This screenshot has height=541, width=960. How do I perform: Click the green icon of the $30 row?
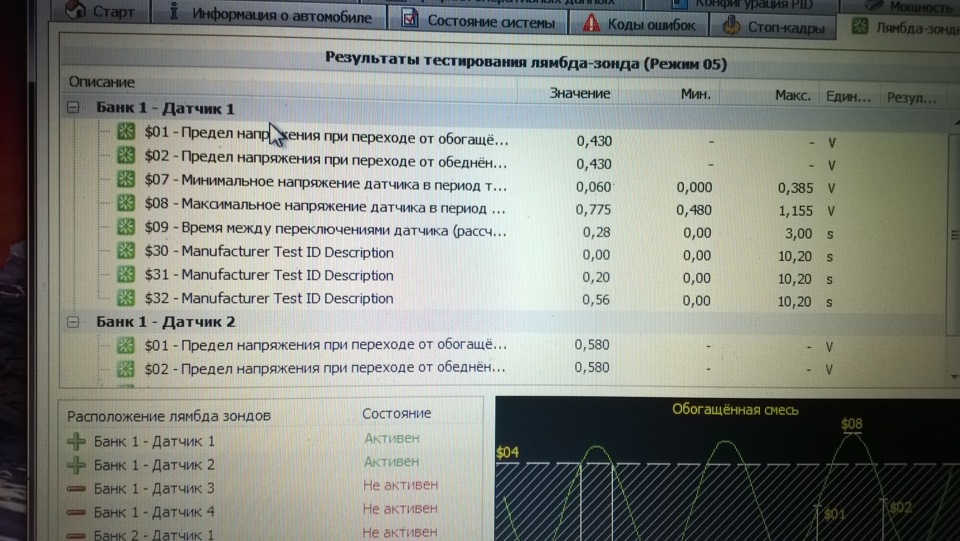[x=126, y=250]
